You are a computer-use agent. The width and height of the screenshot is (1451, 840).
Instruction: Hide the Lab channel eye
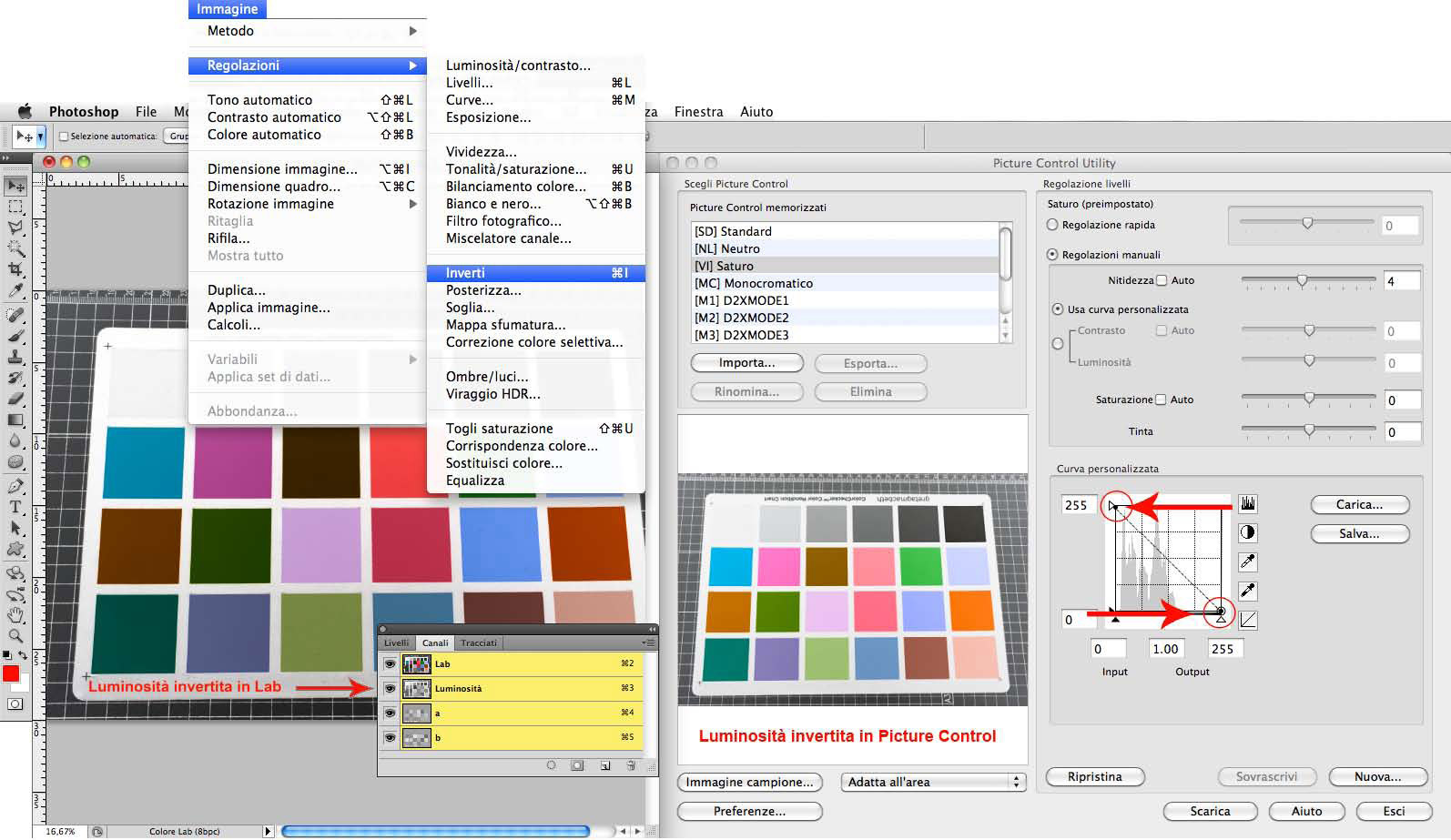coord(390,663)
